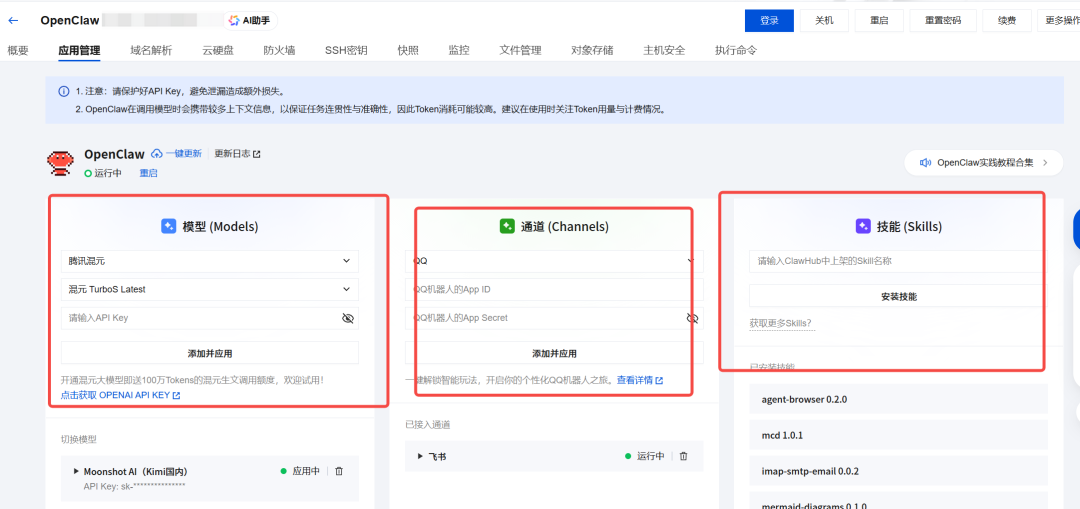Switch to SSH密钥 tab
This screenshot has height=509, width=1080.
(x=346, y=50)
